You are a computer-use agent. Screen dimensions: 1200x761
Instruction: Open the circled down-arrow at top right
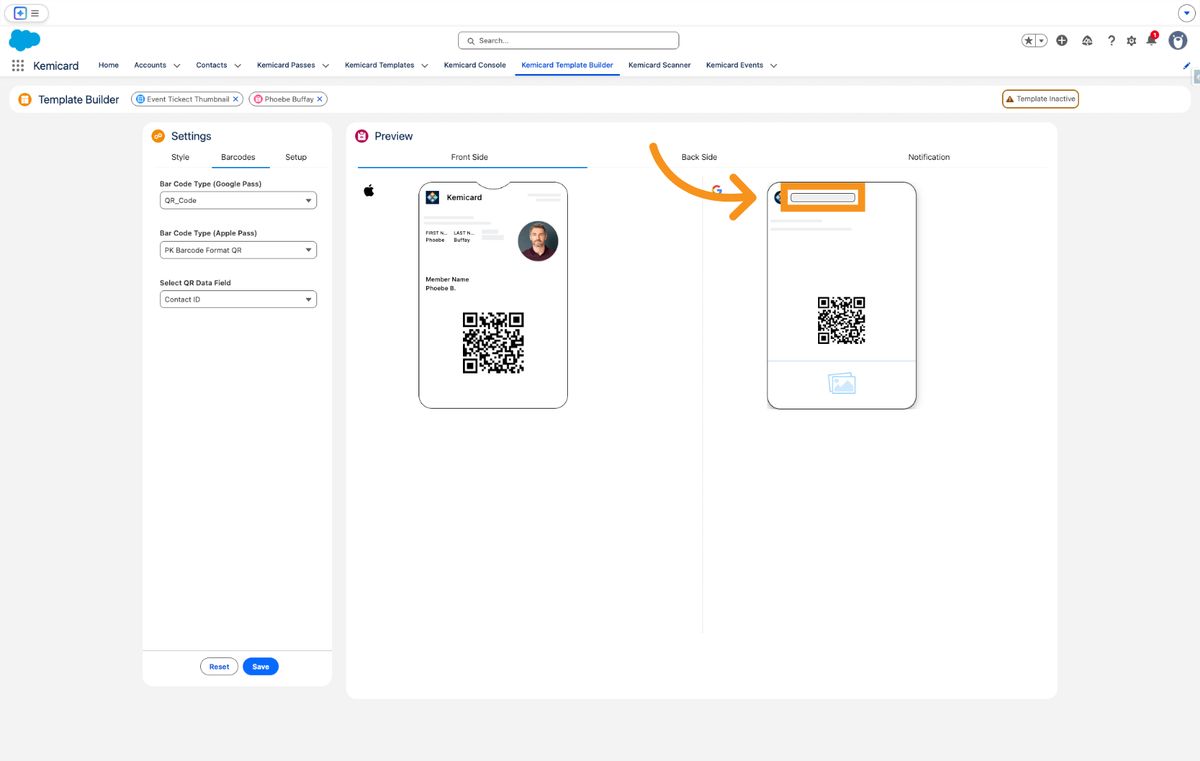pyautogui.click(x=1187, y=13)
